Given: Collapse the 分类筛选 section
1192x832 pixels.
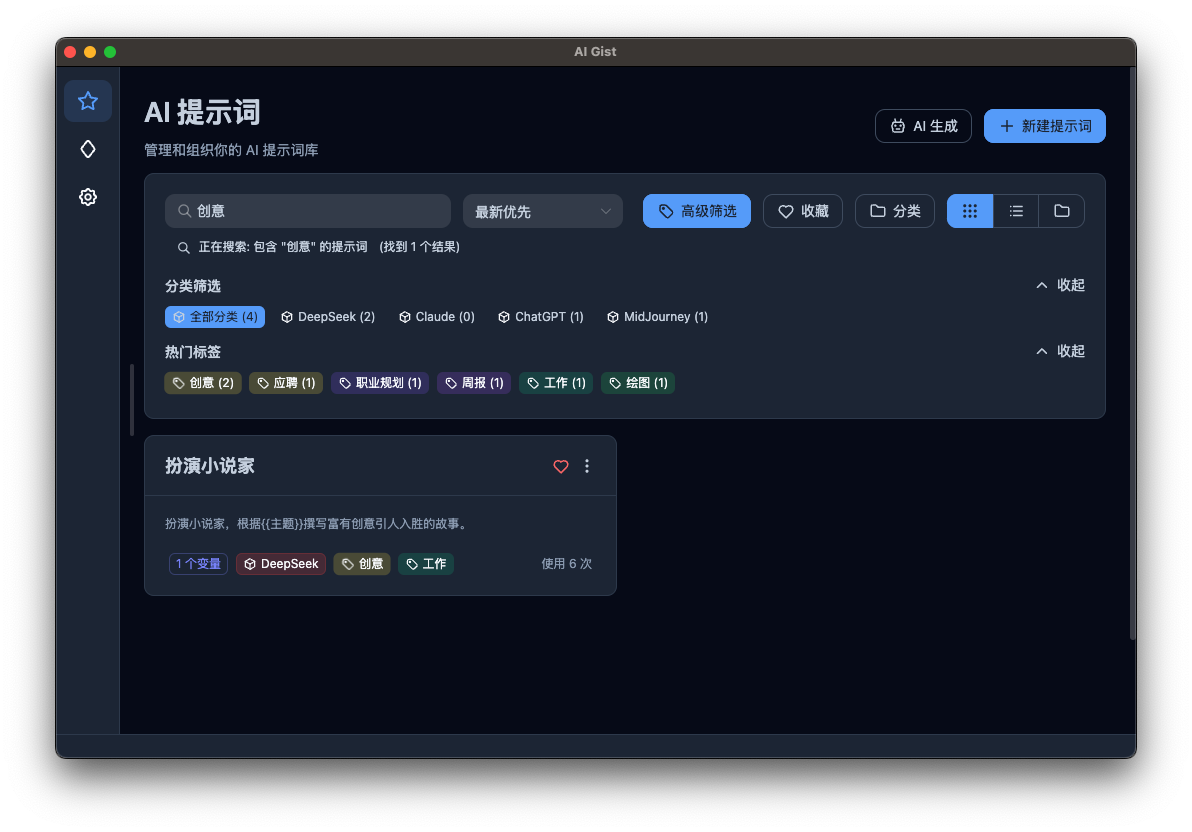Looking at the screenshot, I should point(1059,285).
